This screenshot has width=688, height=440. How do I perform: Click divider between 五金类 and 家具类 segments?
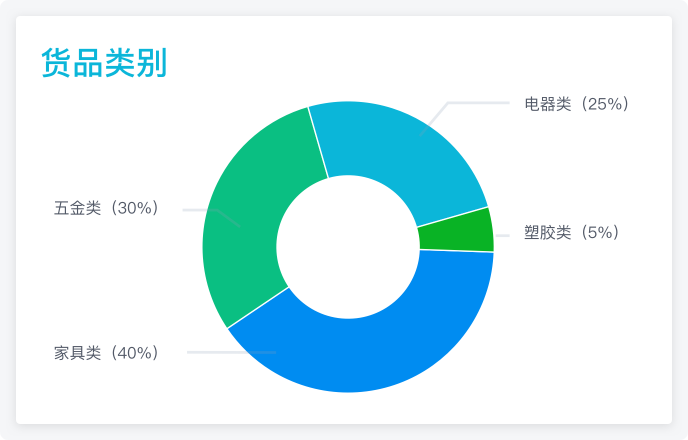click(x=258, y=308)
